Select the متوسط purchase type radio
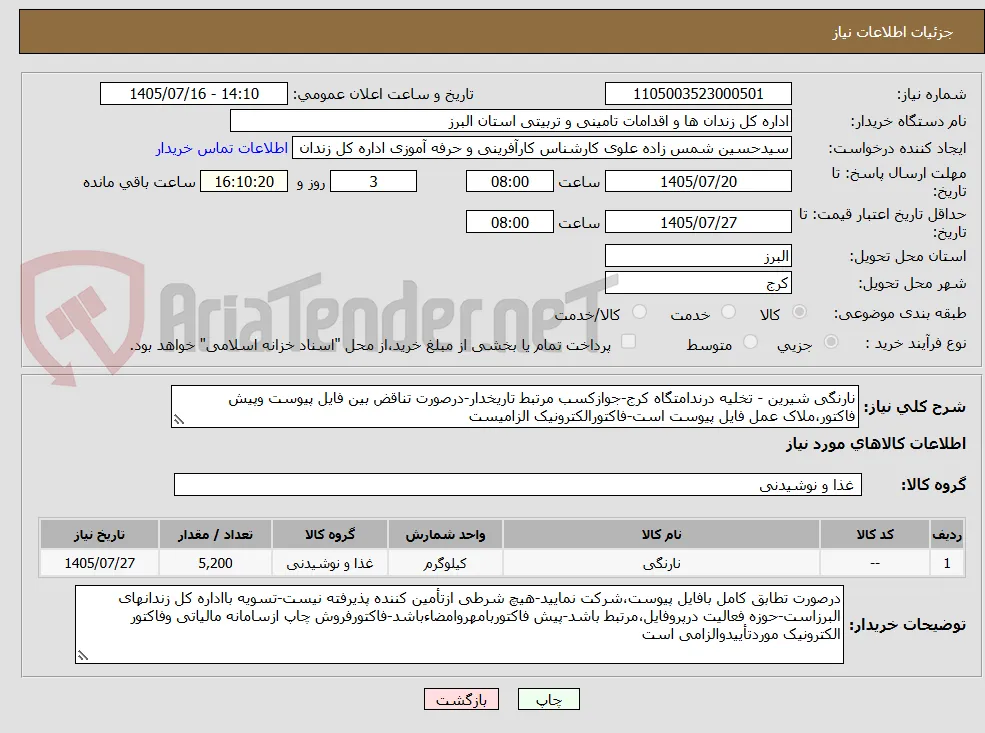Viewport: 985px width, 733px height. (x=750, y=342)
